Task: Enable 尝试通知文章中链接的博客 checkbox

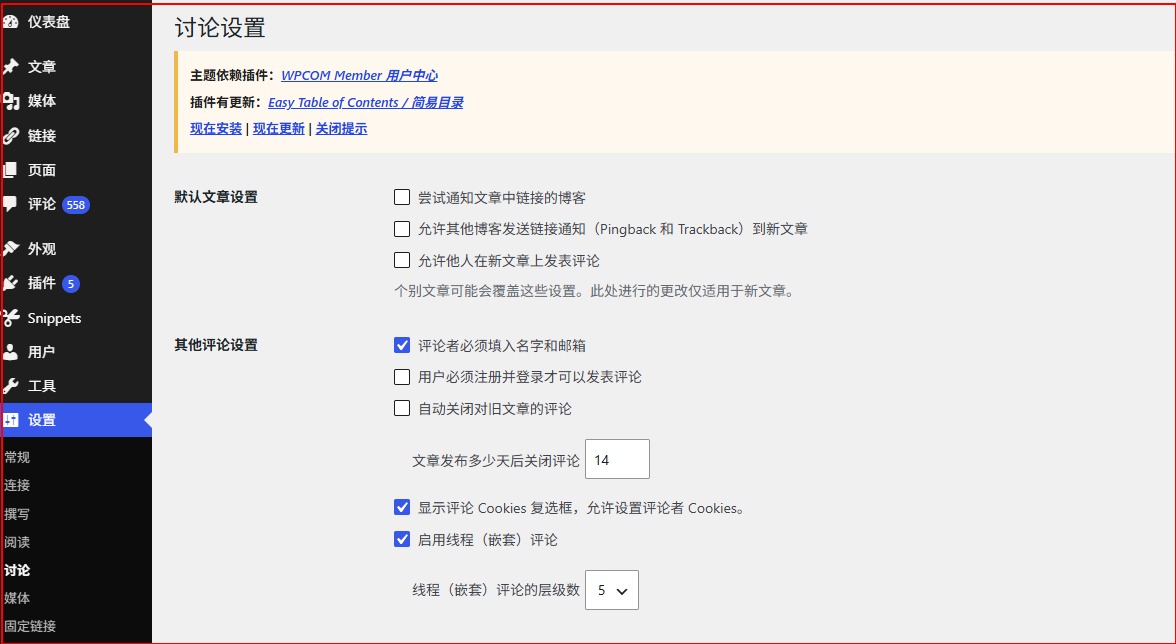Action: coord(402,197)
